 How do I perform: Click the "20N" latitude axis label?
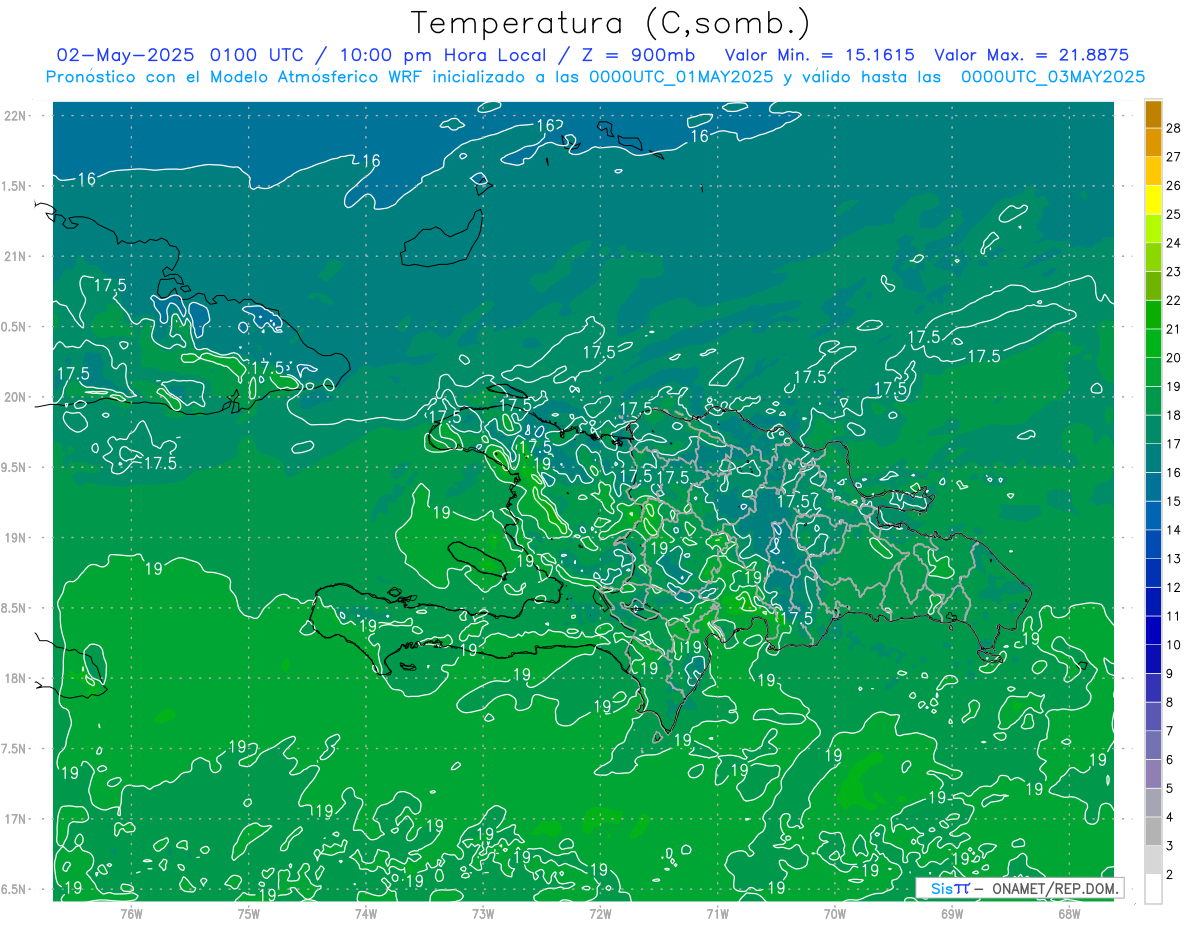[15, 397]
